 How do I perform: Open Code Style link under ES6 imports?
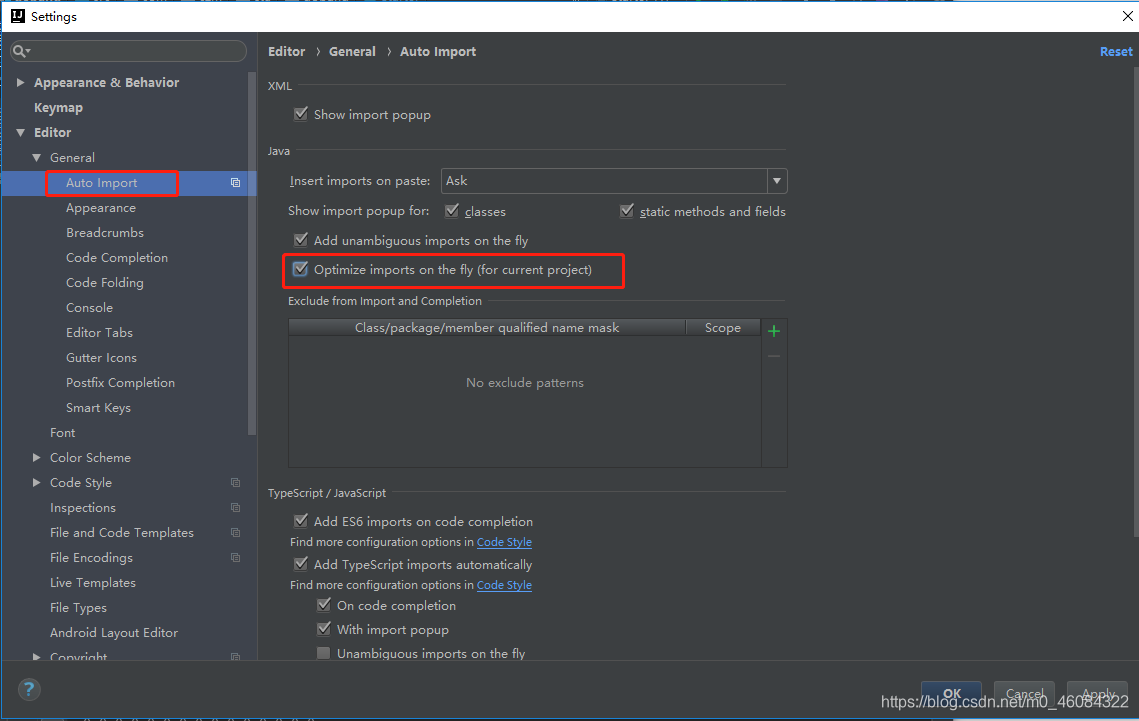point(504,542)
